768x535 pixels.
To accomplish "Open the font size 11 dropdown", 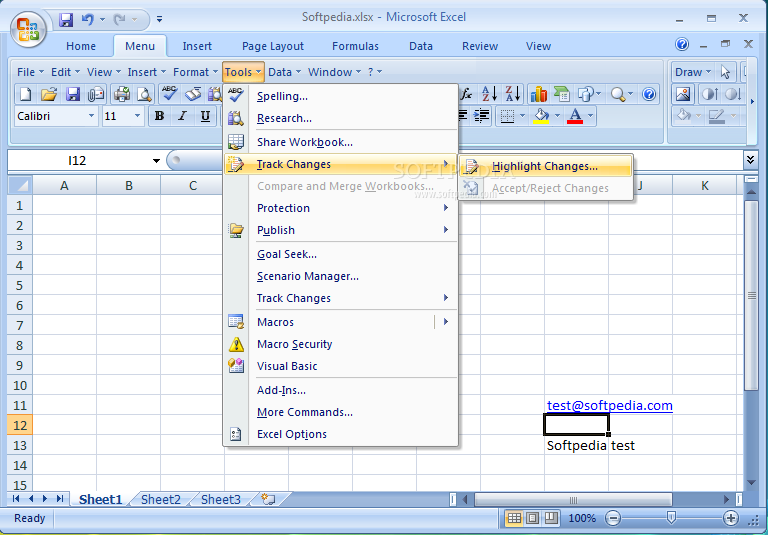I will pos(137,116).
